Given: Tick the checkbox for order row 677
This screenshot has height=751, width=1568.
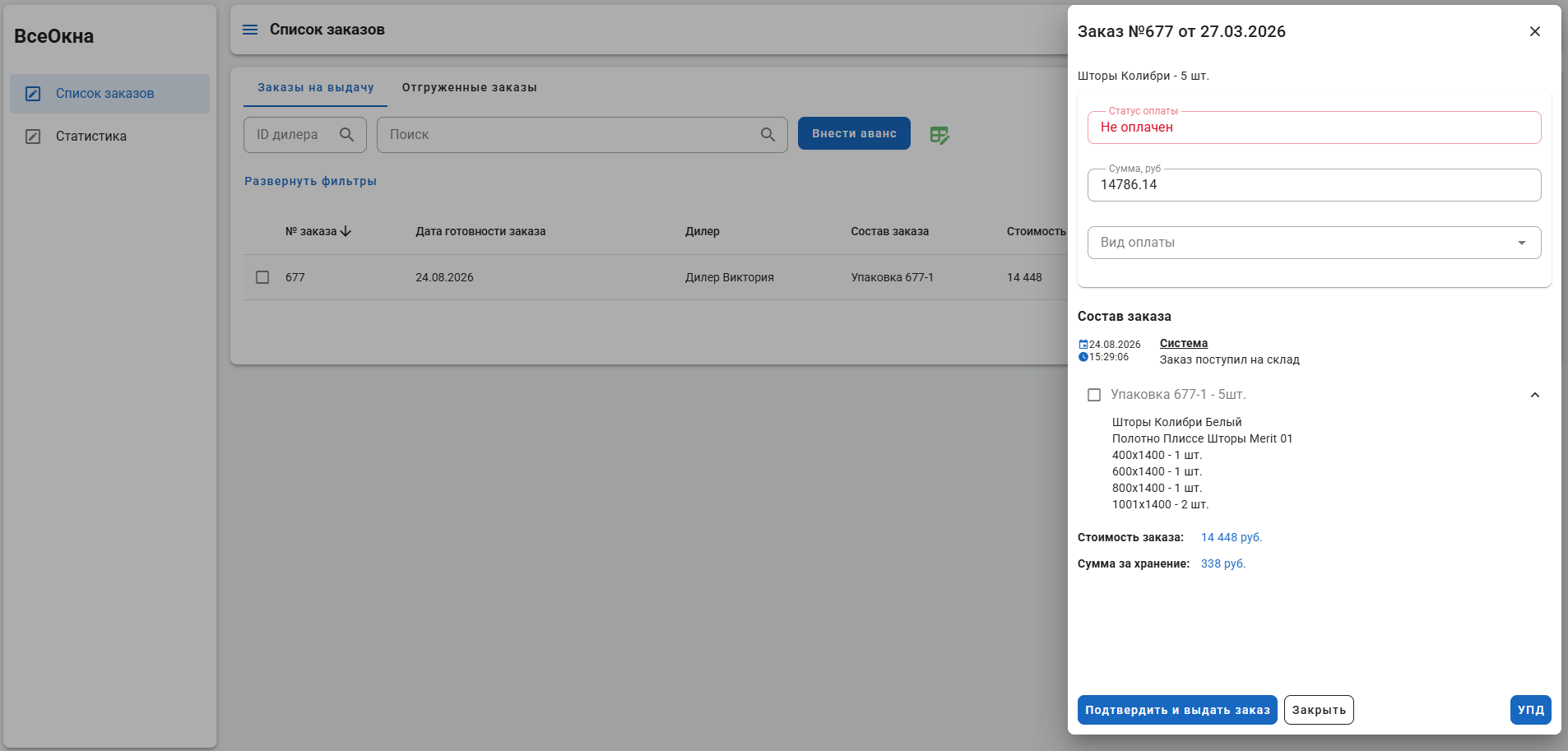Looking at the screenshot, I should pos(262,277).
